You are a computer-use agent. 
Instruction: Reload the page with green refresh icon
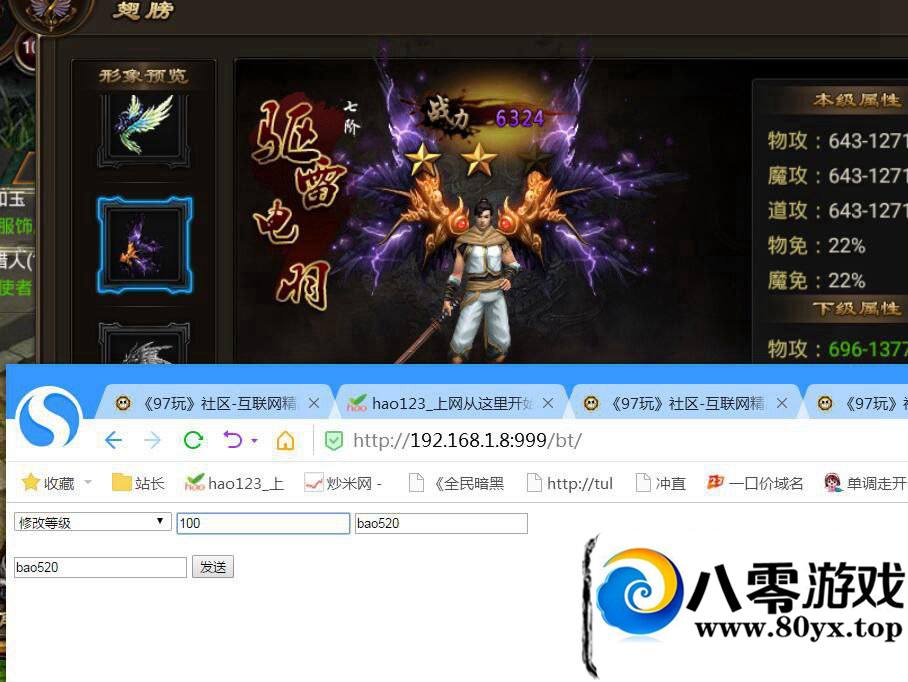tap(193, 441)
